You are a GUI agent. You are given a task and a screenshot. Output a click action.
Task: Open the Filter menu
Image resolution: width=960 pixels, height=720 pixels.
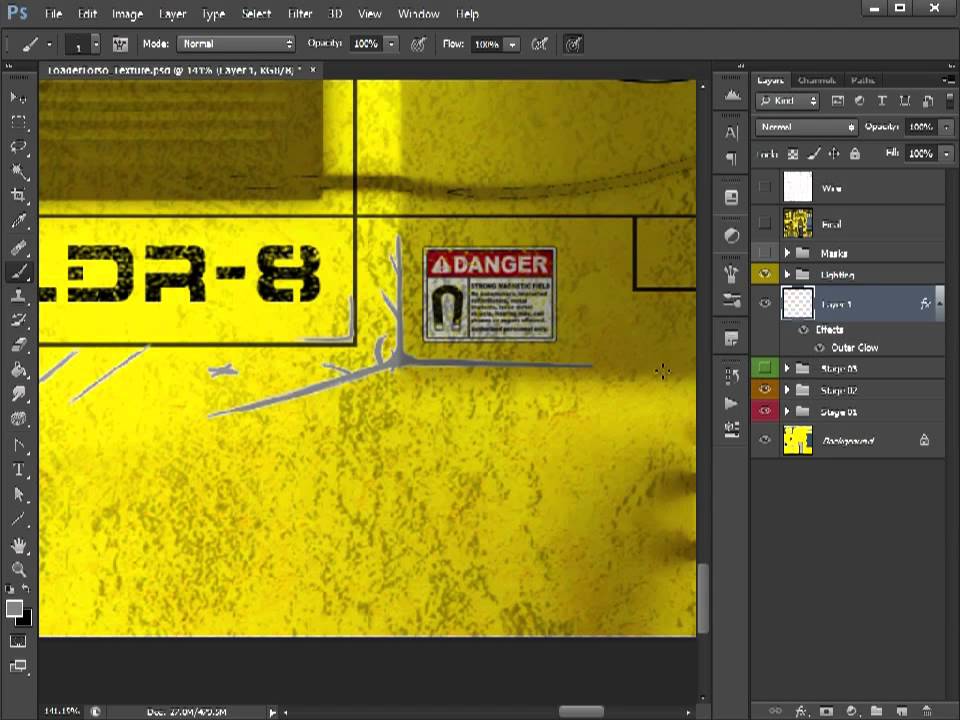[300, 13]
